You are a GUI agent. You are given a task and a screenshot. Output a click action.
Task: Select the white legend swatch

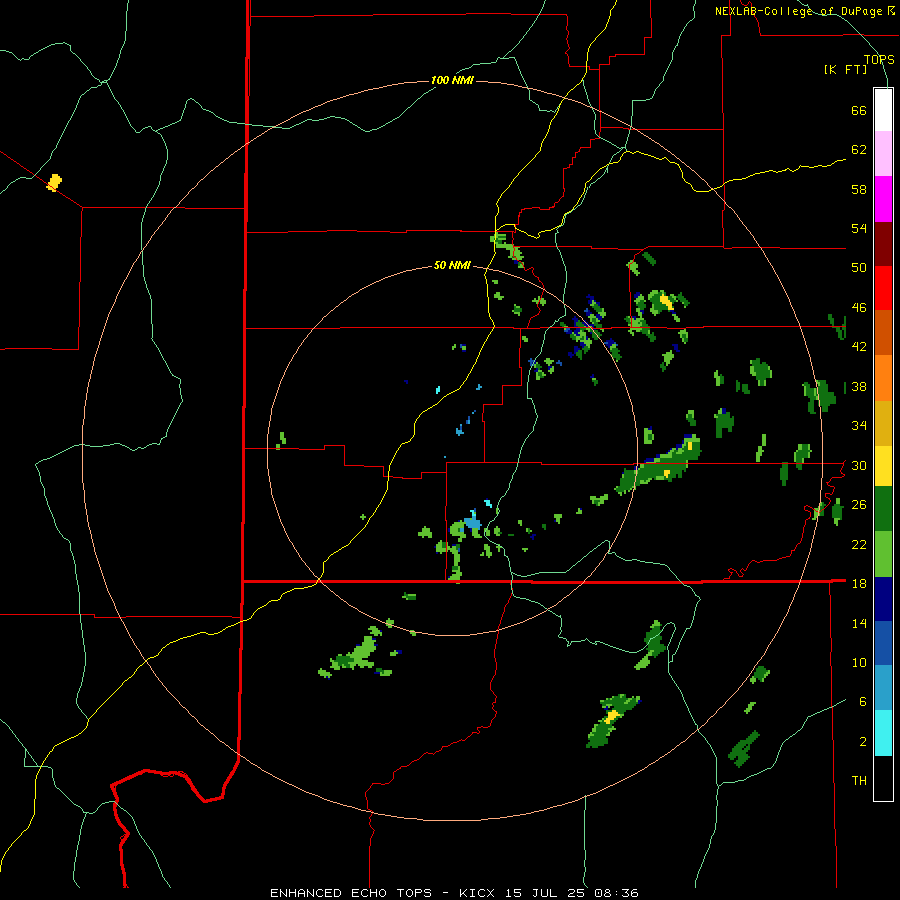point(883,110)
